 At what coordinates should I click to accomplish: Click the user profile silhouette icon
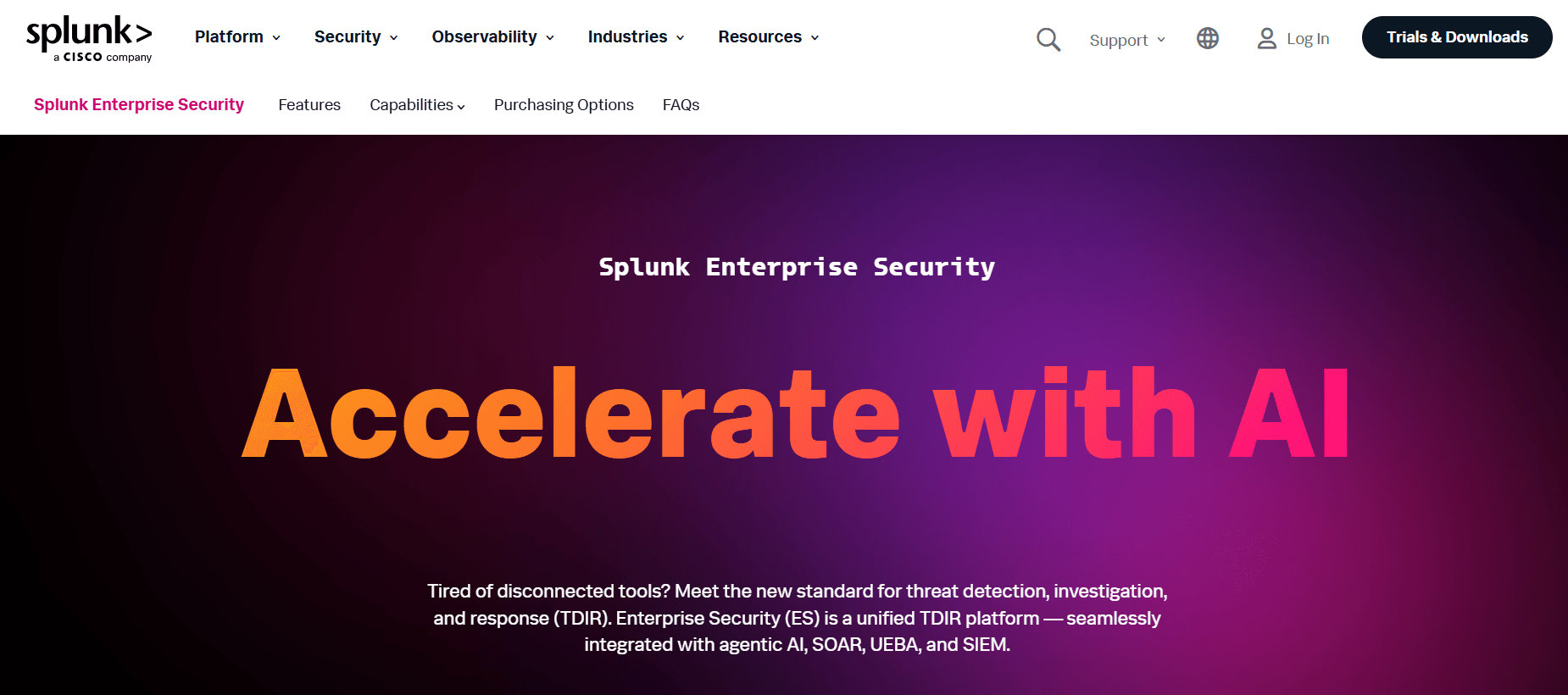click(x=1266, y=37)
